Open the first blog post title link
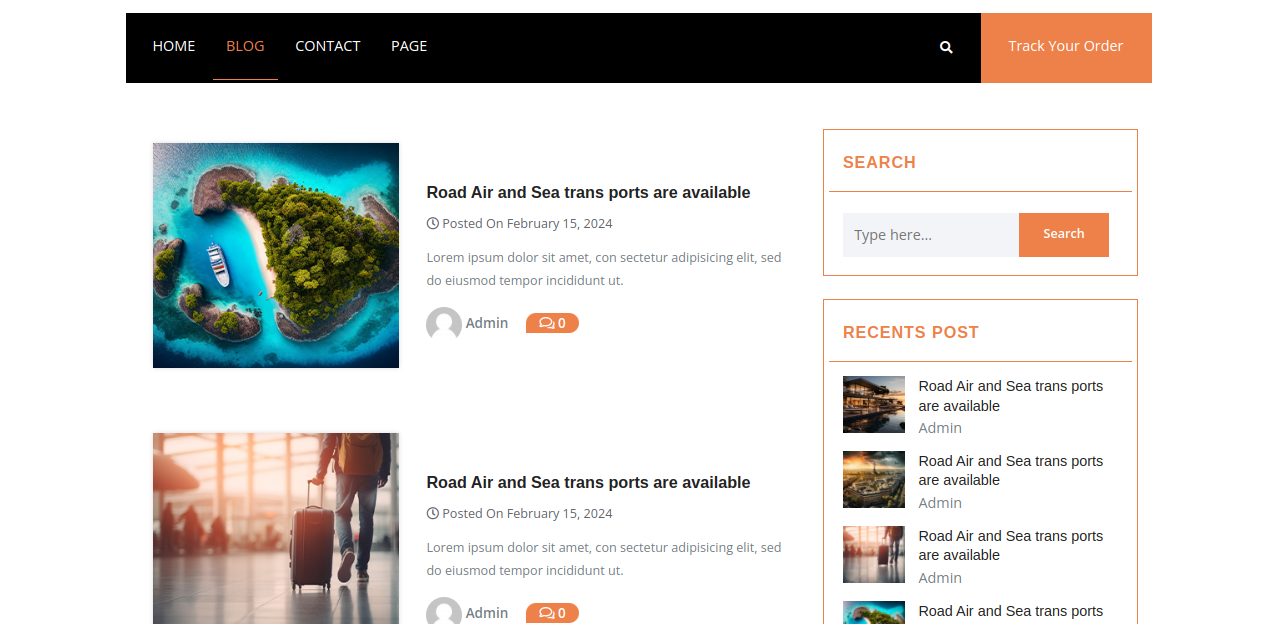Screen dimensions: 1279x624 588,192
